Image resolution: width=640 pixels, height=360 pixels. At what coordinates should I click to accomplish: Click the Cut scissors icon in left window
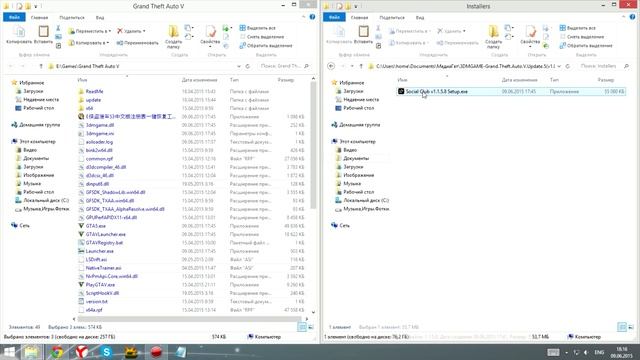pyautogui.click(x=58, y=28)
